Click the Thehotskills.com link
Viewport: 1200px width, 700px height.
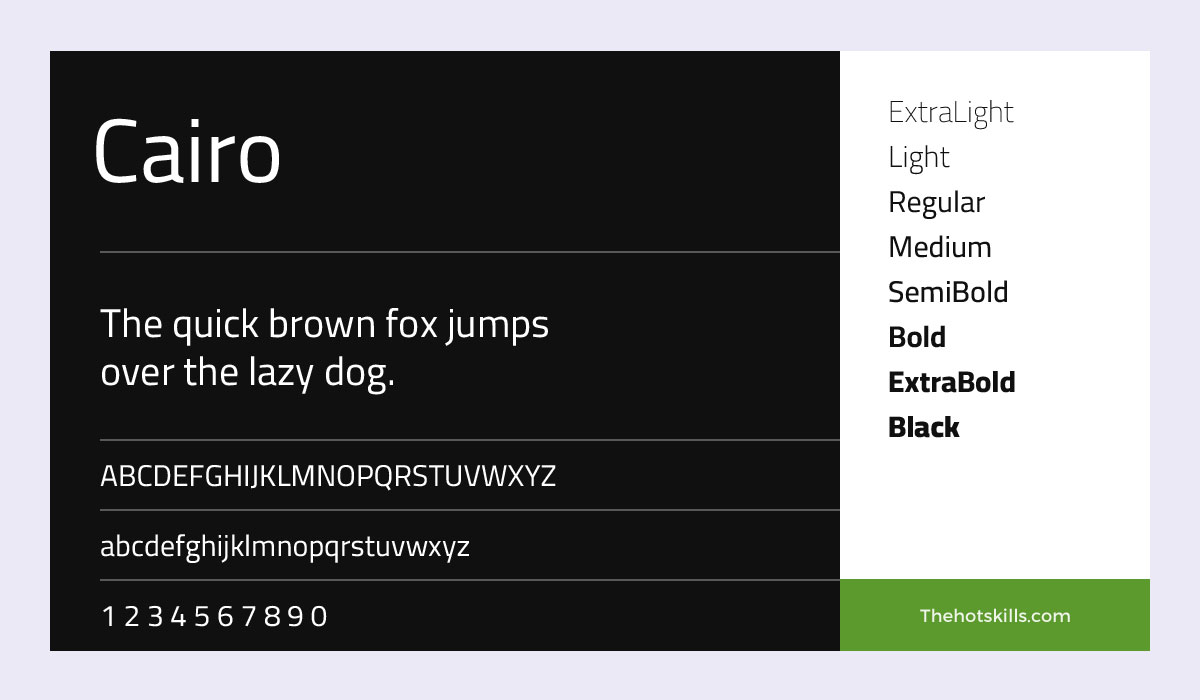[x=994, y=616]
